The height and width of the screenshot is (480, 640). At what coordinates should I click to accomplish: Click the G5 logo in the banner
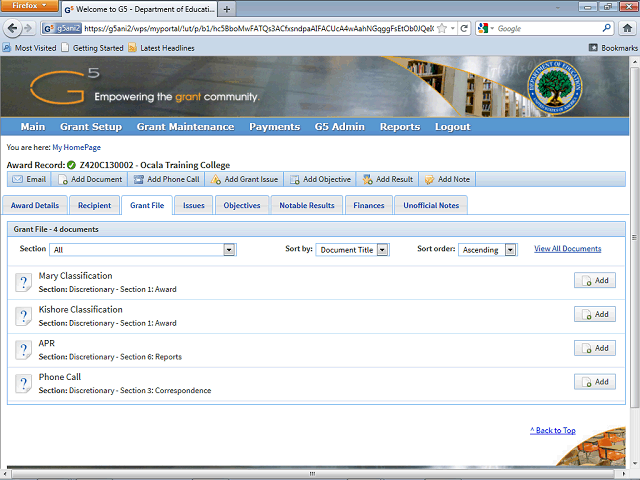64,86
